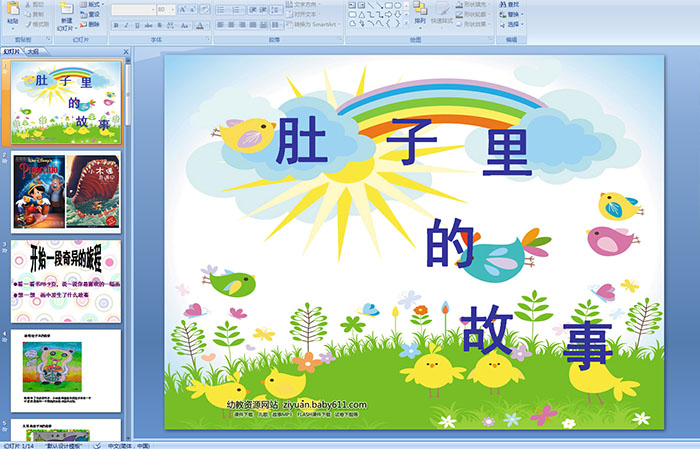
Task: Toggle strikethrough formatting
Action: [148, 25]
